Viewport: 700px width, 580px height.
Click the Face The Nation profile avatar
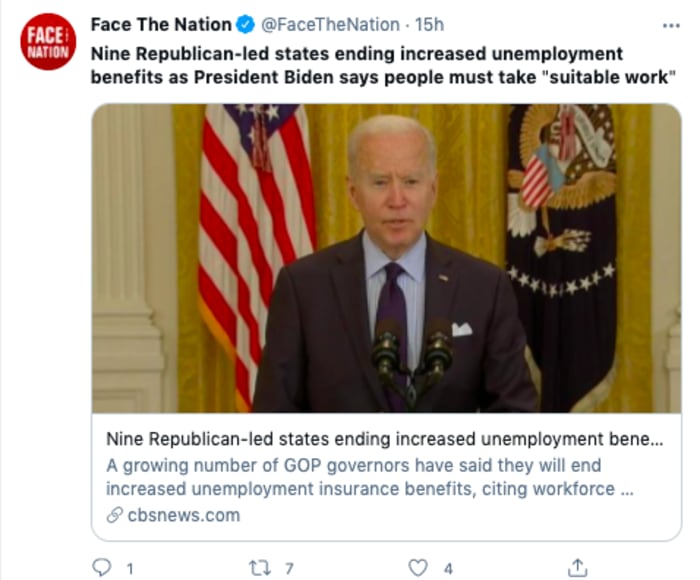48,42
